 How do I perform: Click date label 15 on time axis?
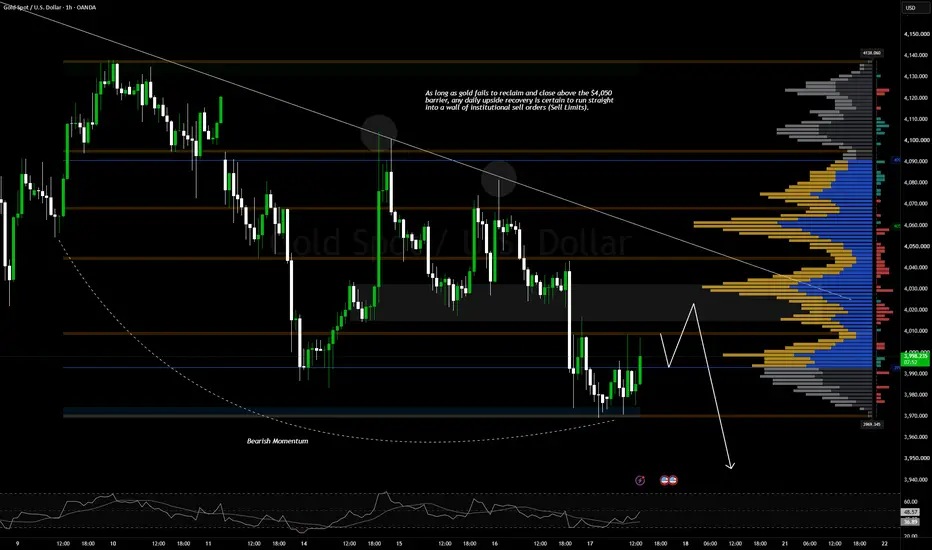click(399, 543)
